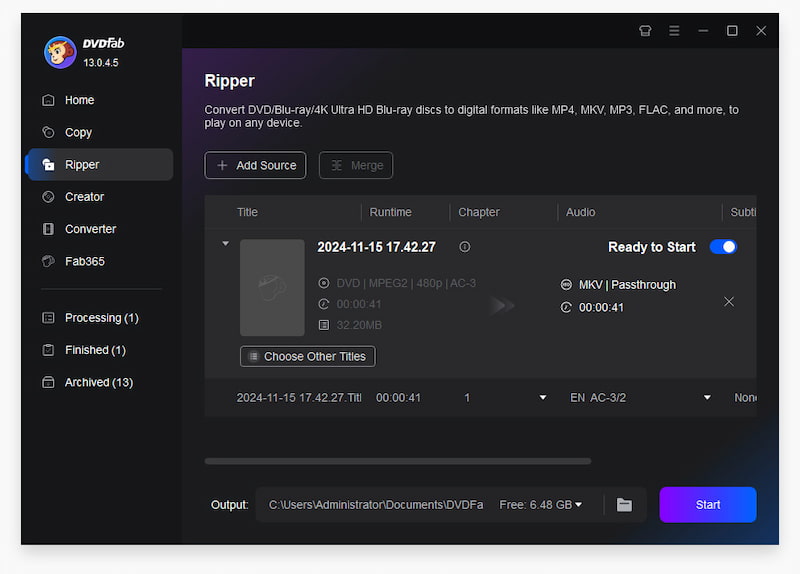Open the Copy module
Image resolution: width=800 pixels, height=574 pixels.
pyautogui.click(x=99, y=132)
